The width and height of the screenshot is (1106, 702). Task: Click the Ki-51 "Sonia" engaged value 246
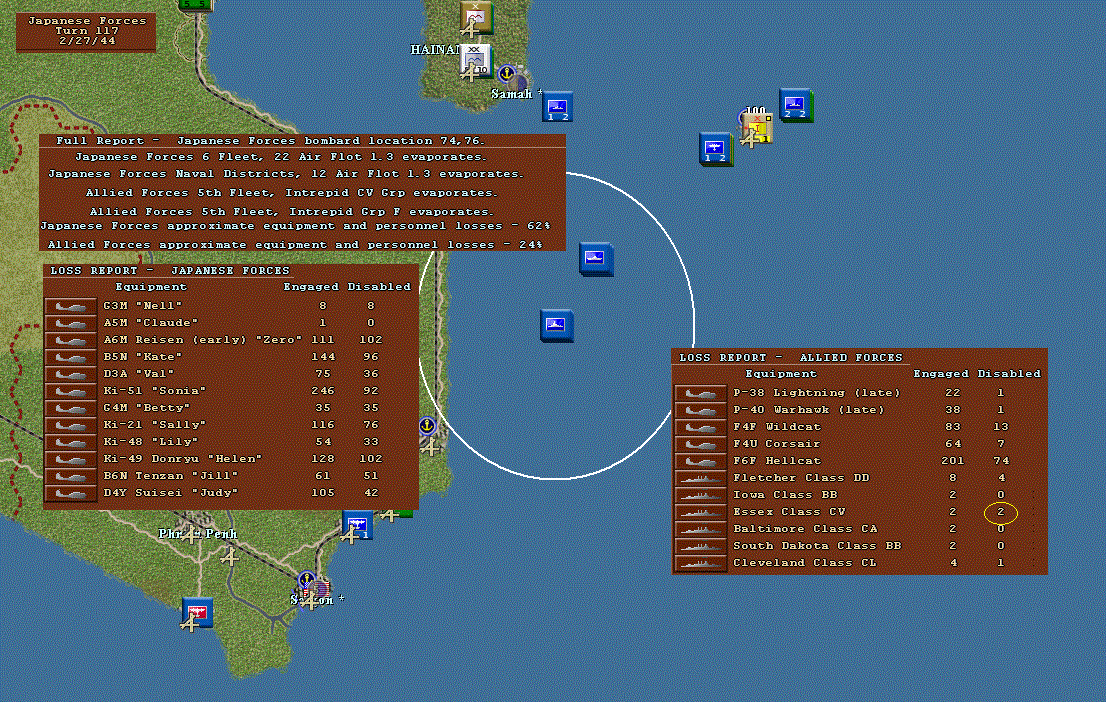[x=323, y=391]
